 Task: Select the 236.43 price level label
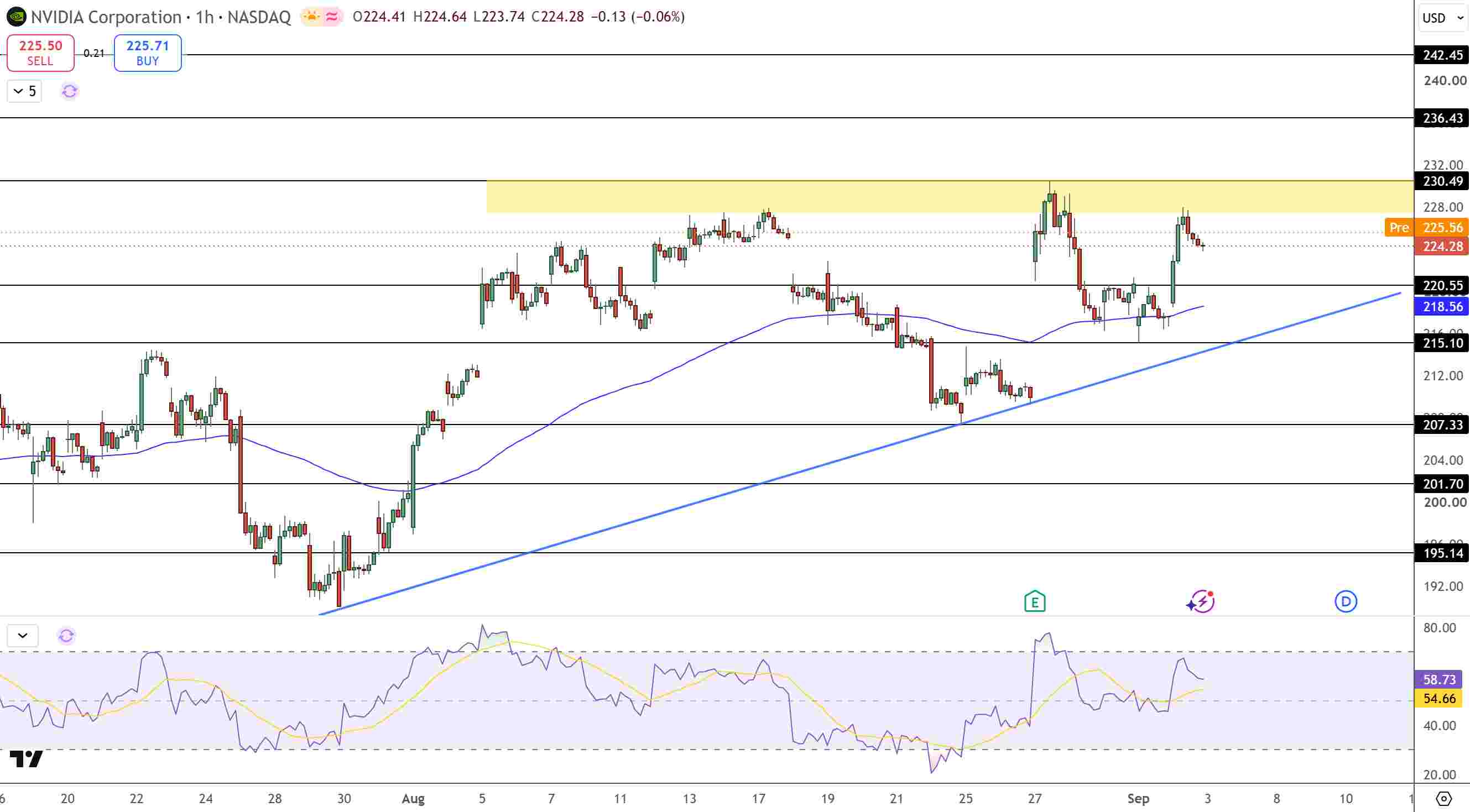1442,118
